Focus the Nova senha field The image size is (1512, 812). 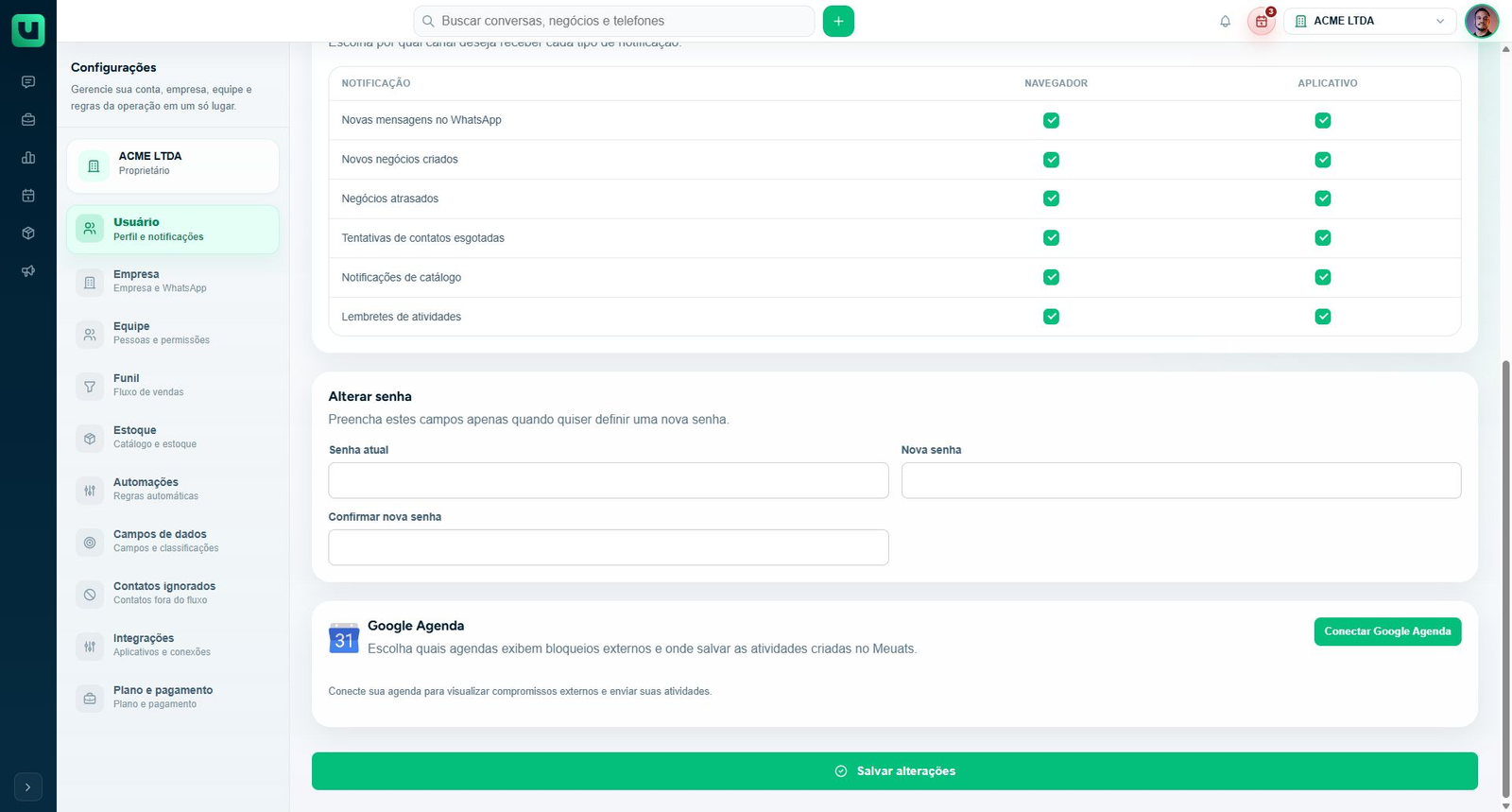point(1181,480)
